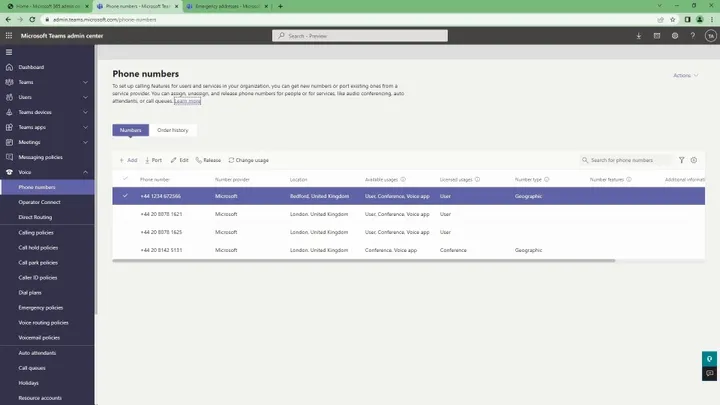Select number +44 20 8142 5131
The image size is (720, 405).
click(x=161, y=250)
